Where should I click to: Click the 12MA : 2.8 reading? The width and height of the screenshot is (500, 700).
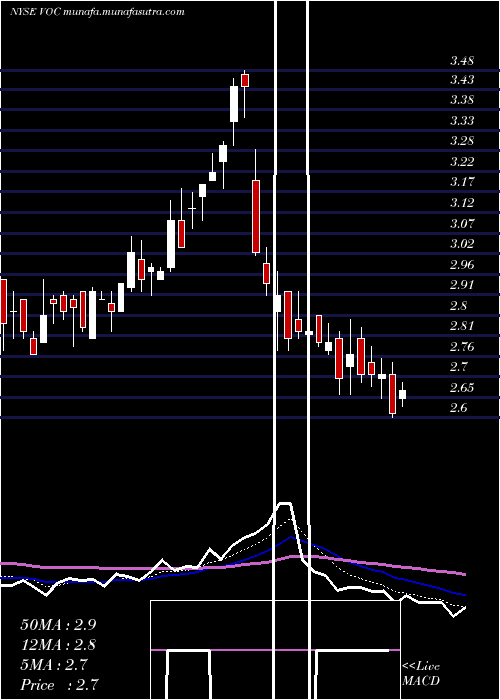(58, 645)
